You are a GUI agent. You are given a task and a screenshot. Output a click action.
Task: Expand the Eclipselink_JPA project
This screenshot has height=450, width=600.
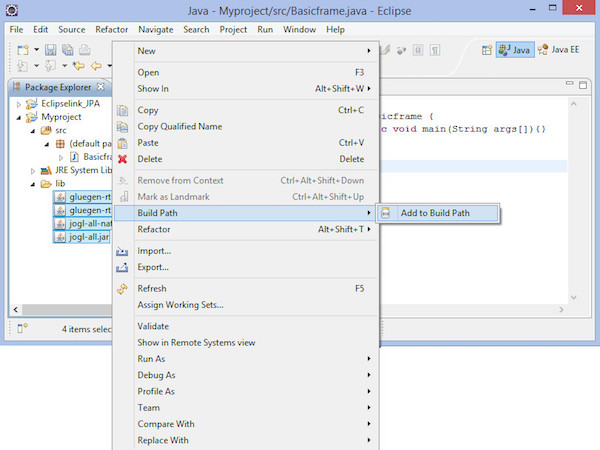(x=19, y=103)
